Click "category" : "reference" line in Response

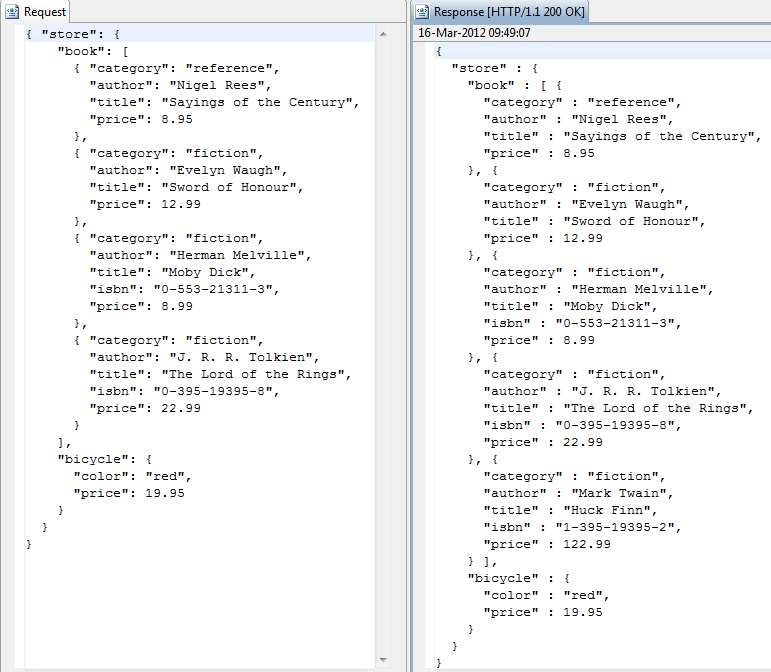coord(583,102)
